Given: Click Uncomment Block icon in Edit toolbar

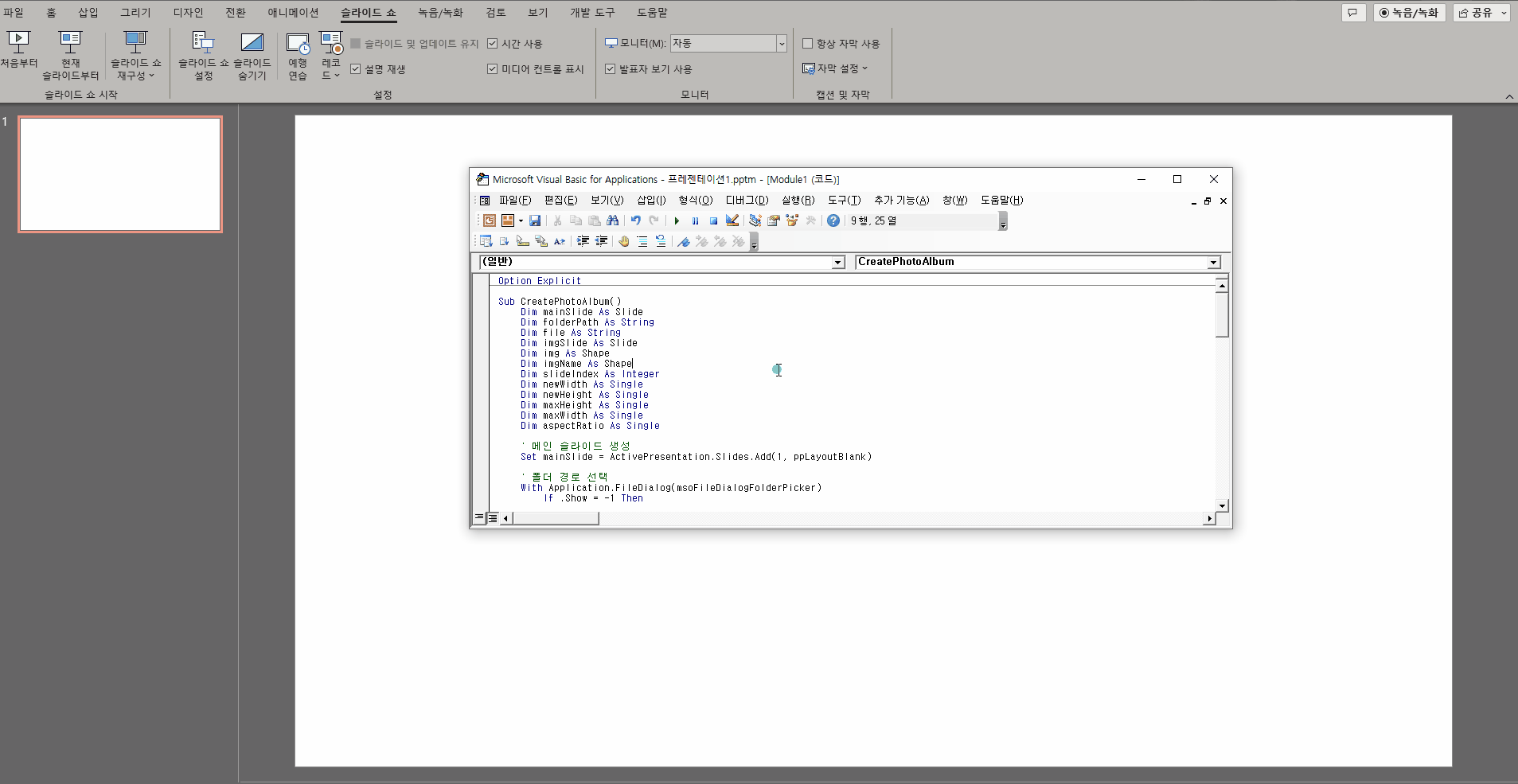Looking at the screenshot, I should (661, 241).
